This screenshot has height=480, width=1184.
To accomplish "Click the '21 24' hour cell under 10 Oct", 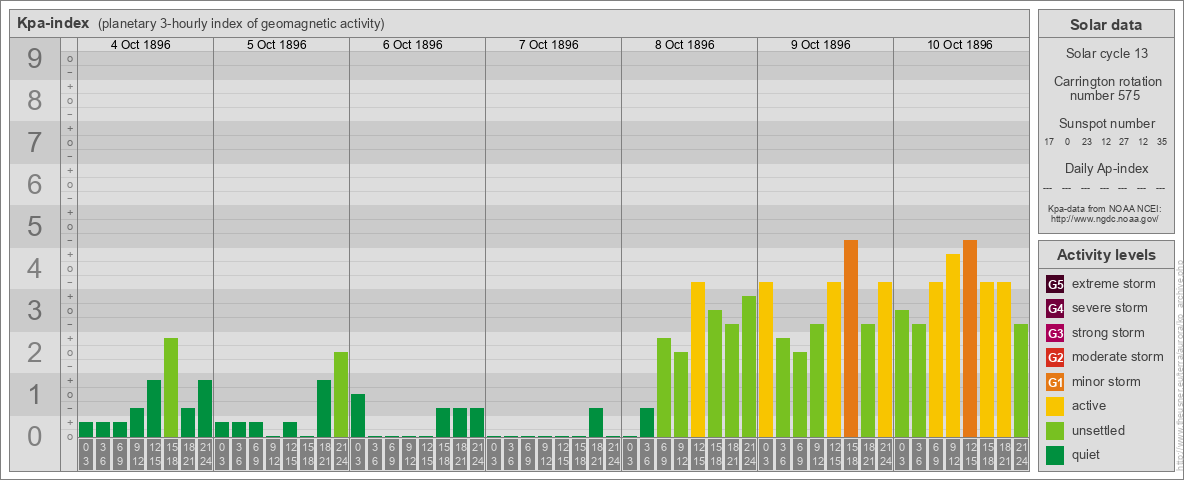I will (x=1021, y=454).
